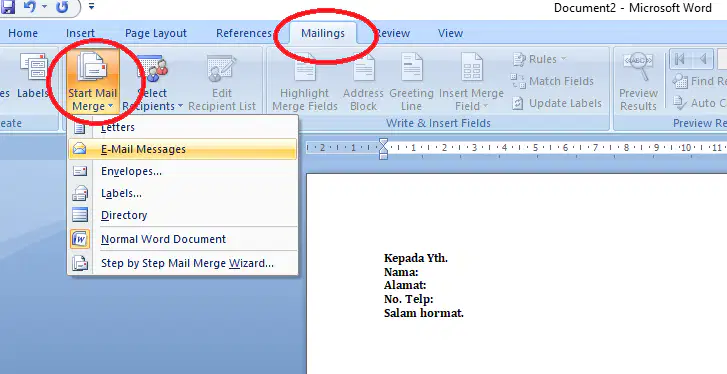727x374 pixels.
Task: Insert a Greeting Line
Action: tap(411, 82)
